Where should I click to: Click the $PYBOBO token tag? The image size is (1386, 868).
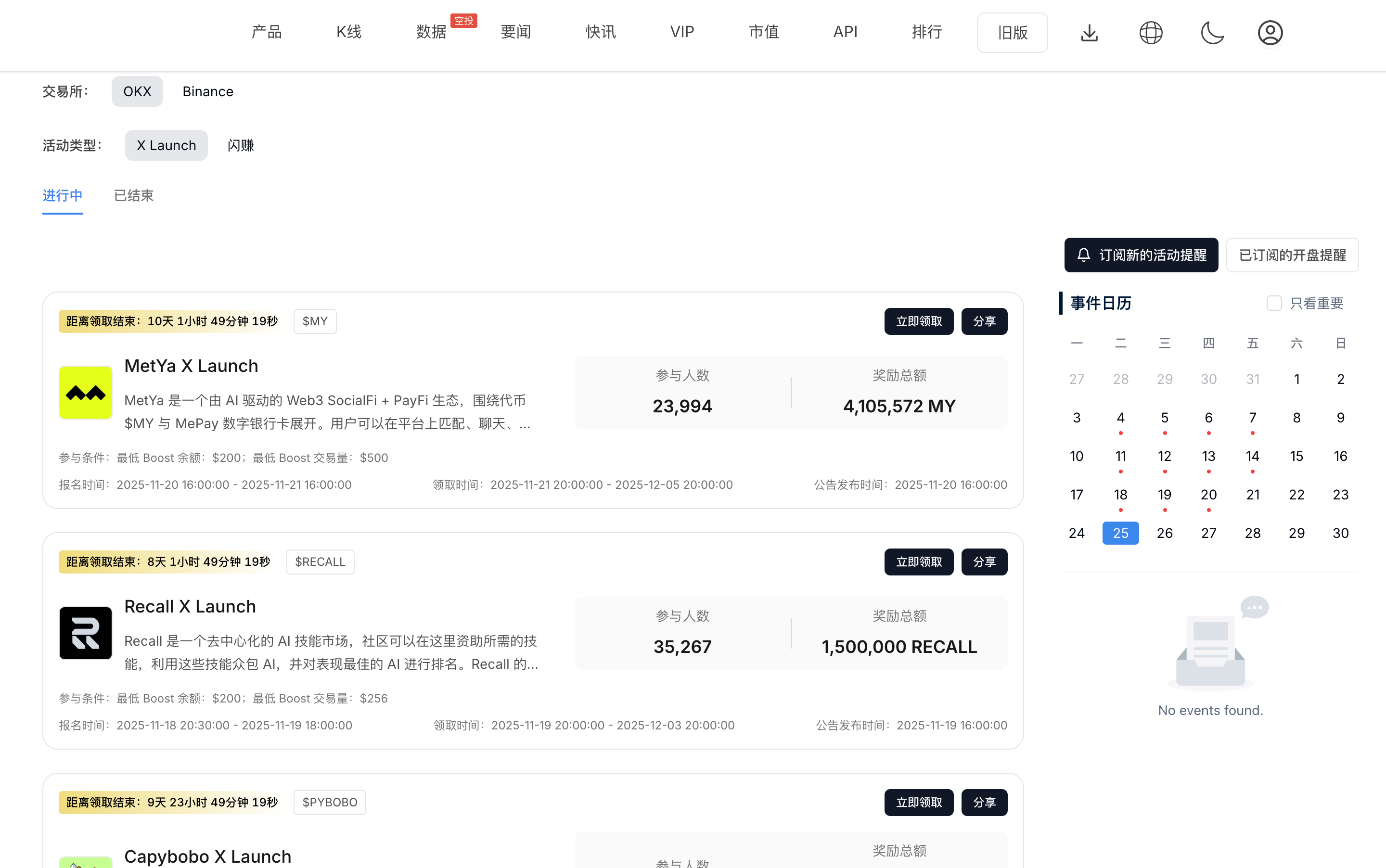click(330, 802)
